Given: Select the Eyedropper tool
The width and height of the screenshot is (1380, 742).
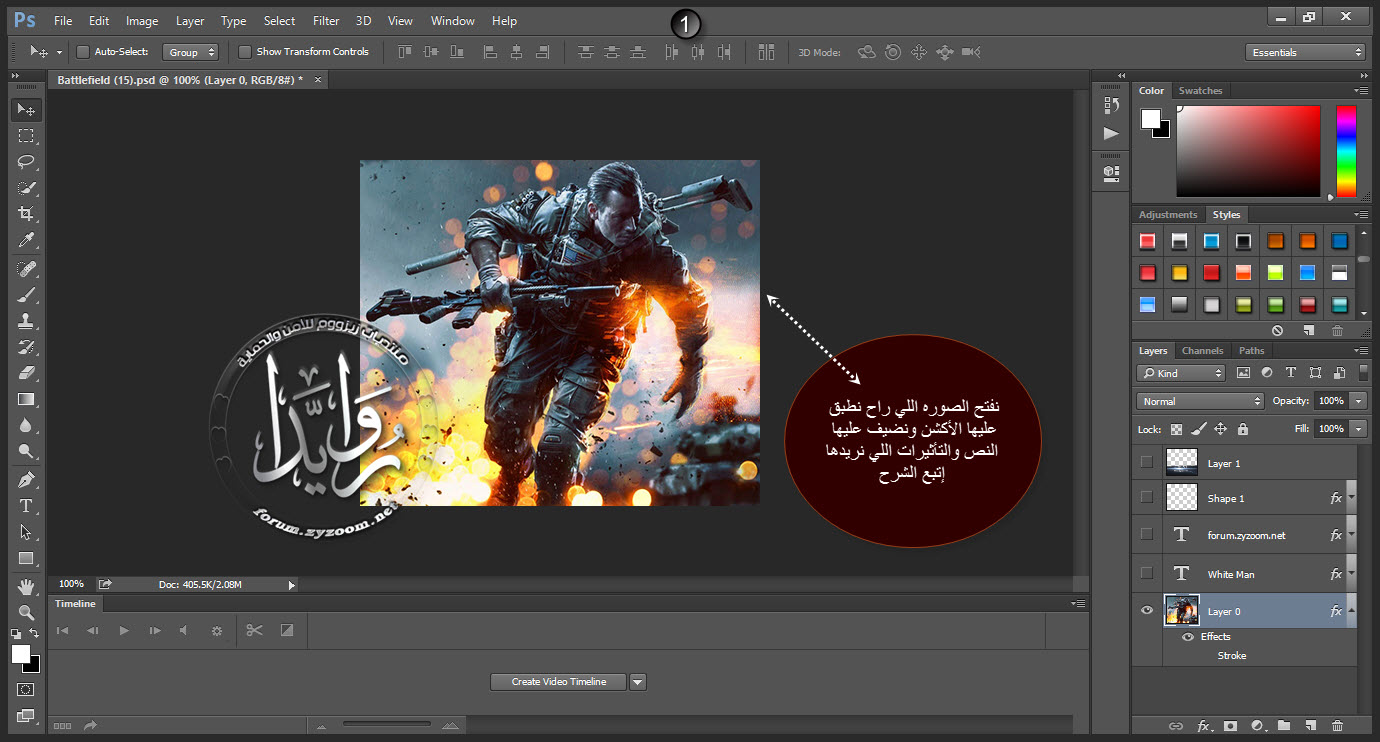Looking at the screenshot, I should pos(26,240).
